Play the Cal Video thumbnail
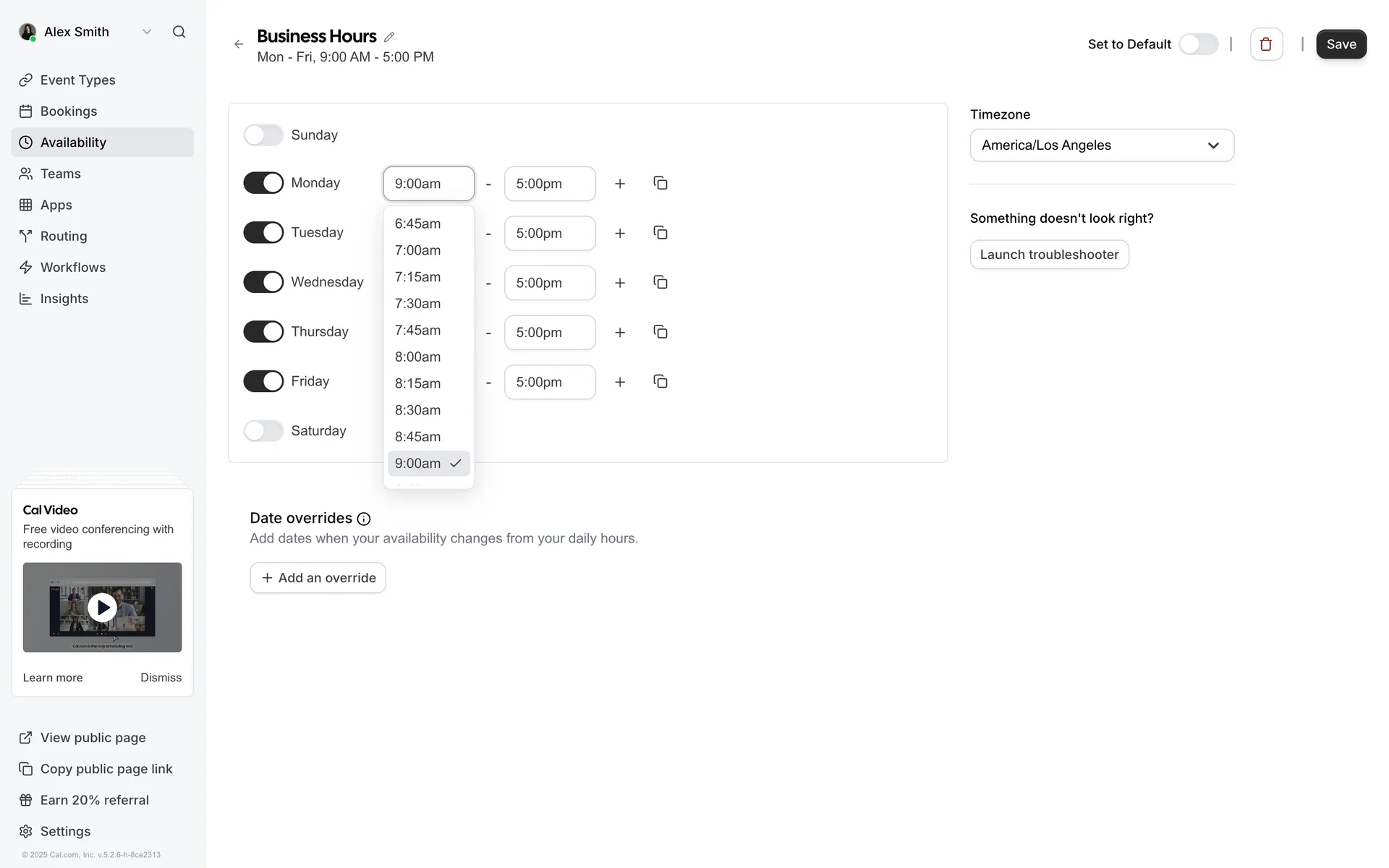The width and height of the screenshot is (1389, 868). point(102,608)
